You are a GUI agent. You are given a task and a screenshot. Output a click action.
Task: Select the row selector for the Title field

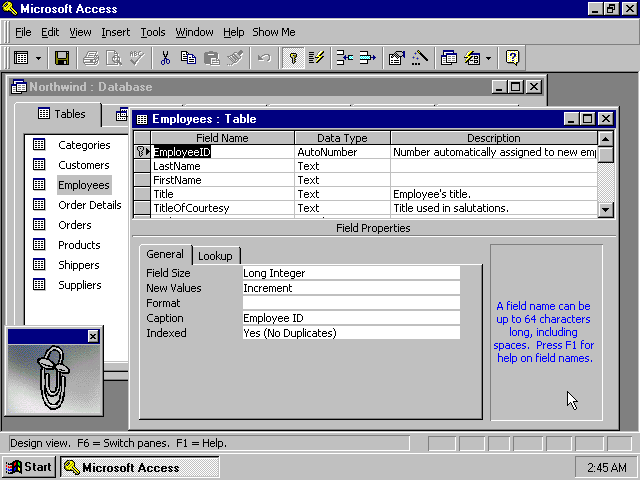coord(142,194)
